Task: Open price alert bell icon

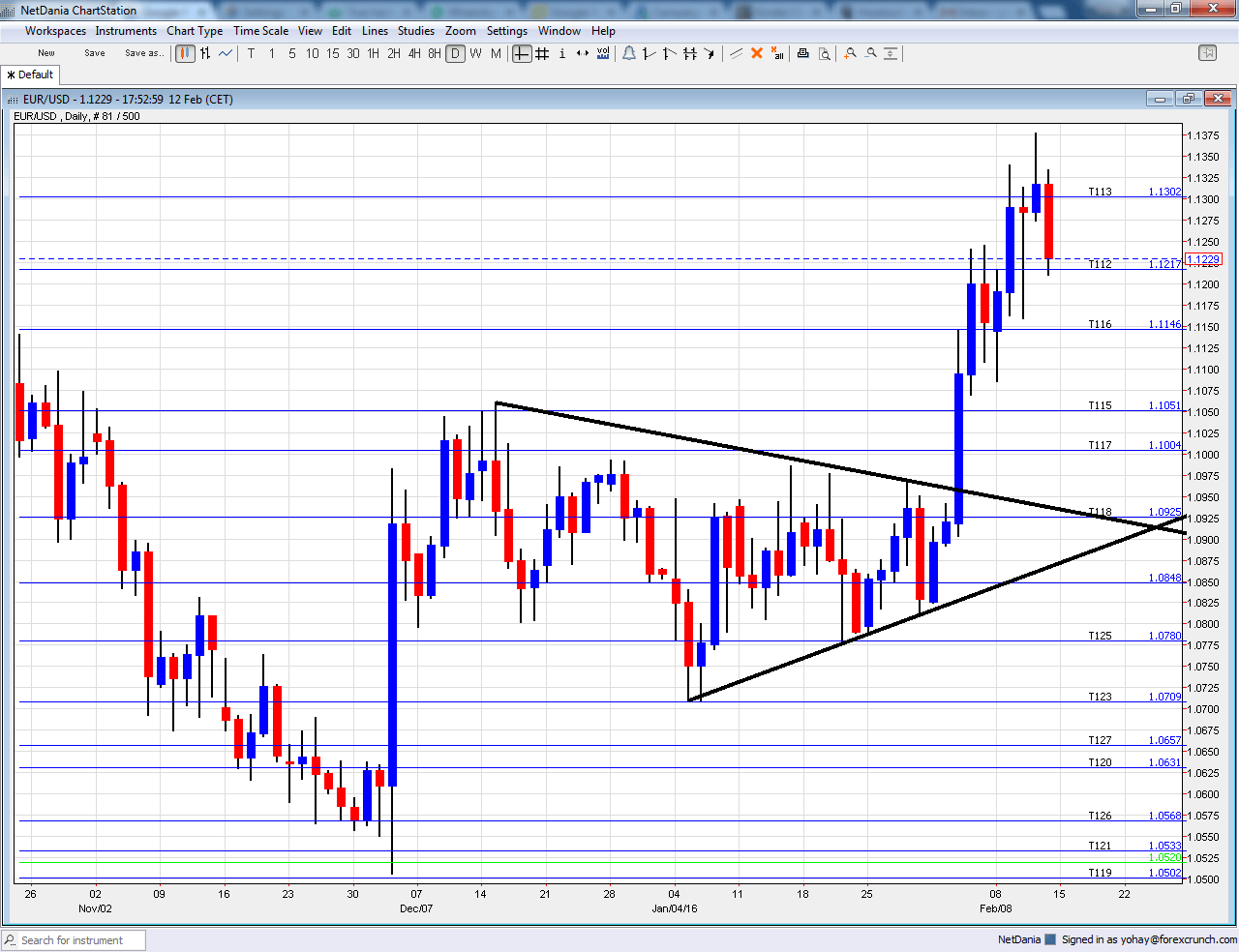Action: pyautogui.click(x=629, y=53)
